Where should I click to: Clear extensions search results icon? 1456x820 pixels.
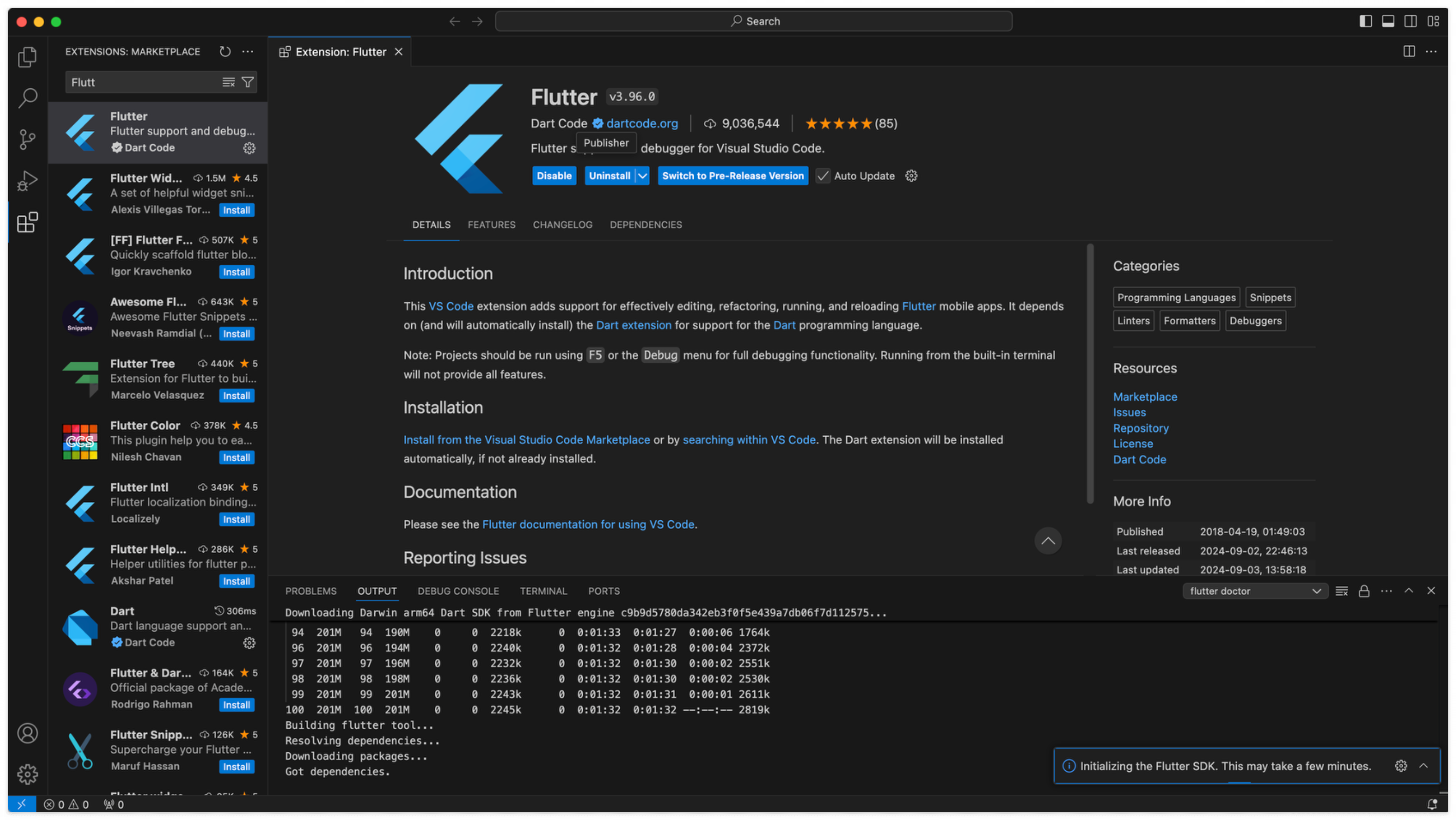pos(228,83)
